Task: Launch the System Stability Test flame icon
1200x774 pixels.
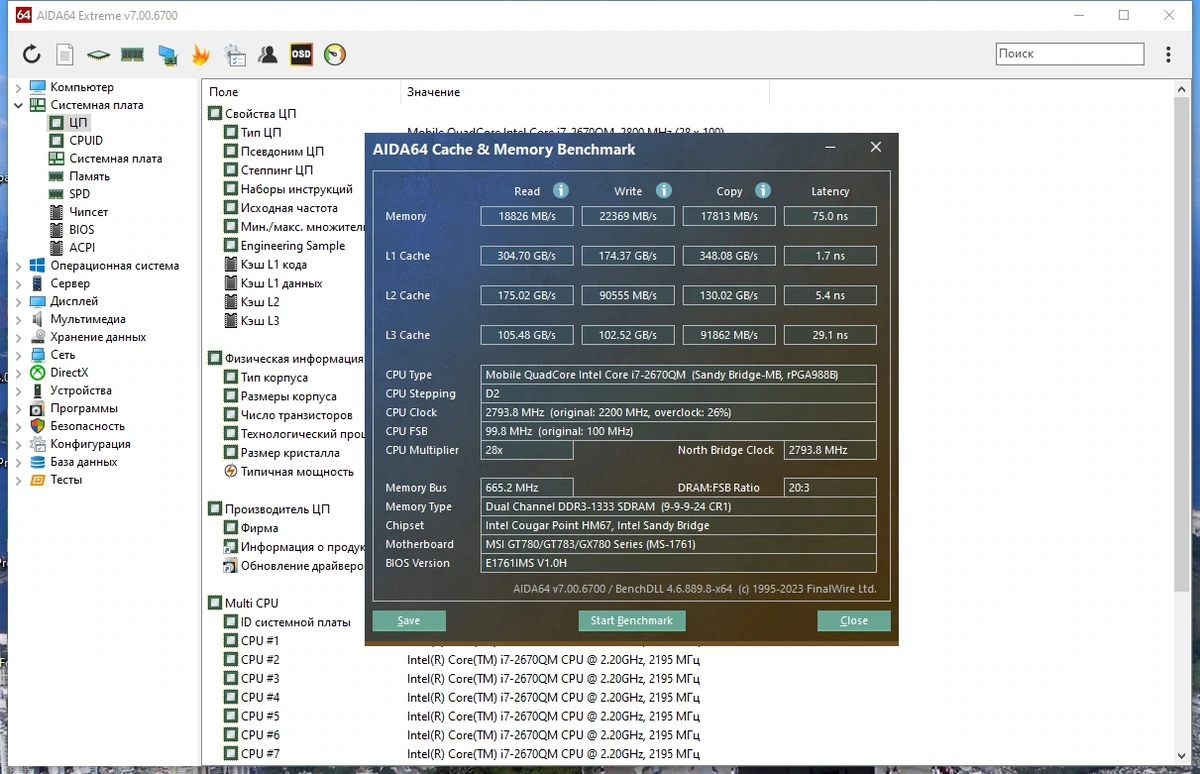Action: click(201, 54)
